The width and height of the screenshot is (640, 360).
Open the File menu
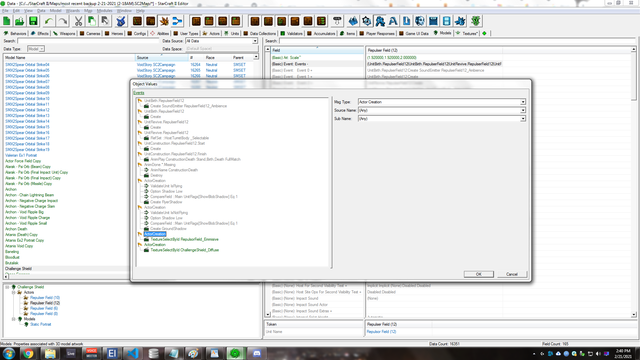pos(5,11)
